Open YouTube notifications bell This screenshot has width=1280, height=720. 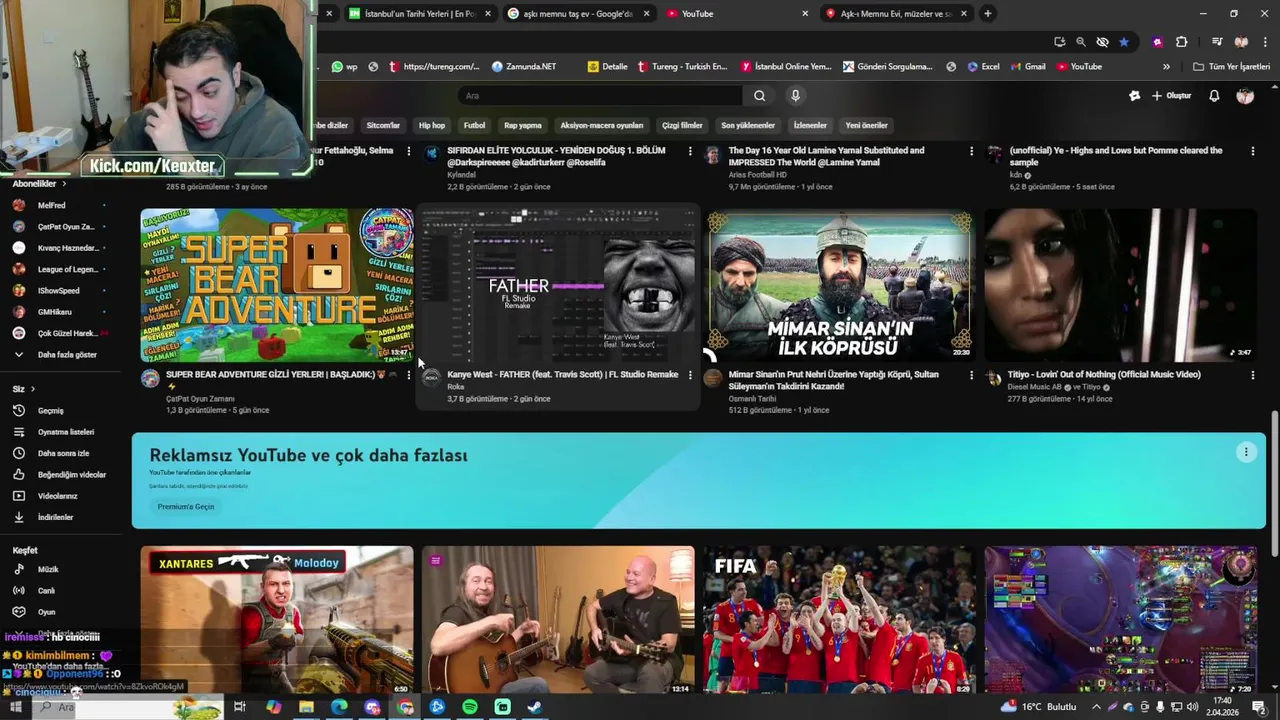(1214, 96)
